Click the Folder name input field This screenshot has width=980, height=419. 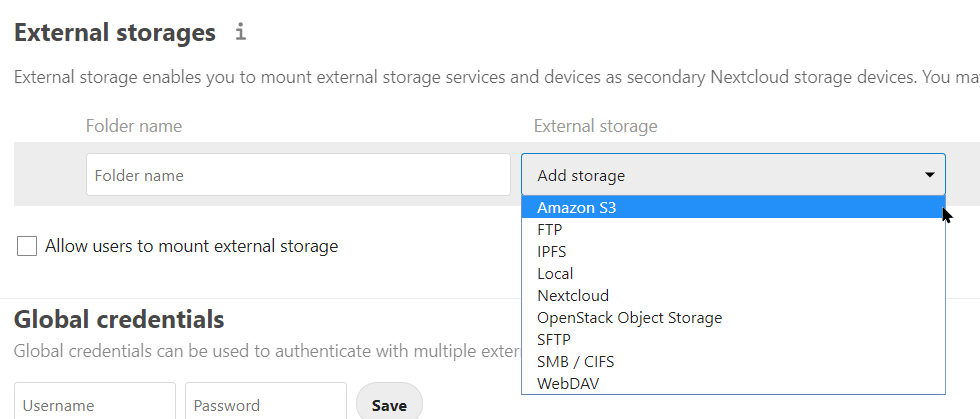coord(298,175)
